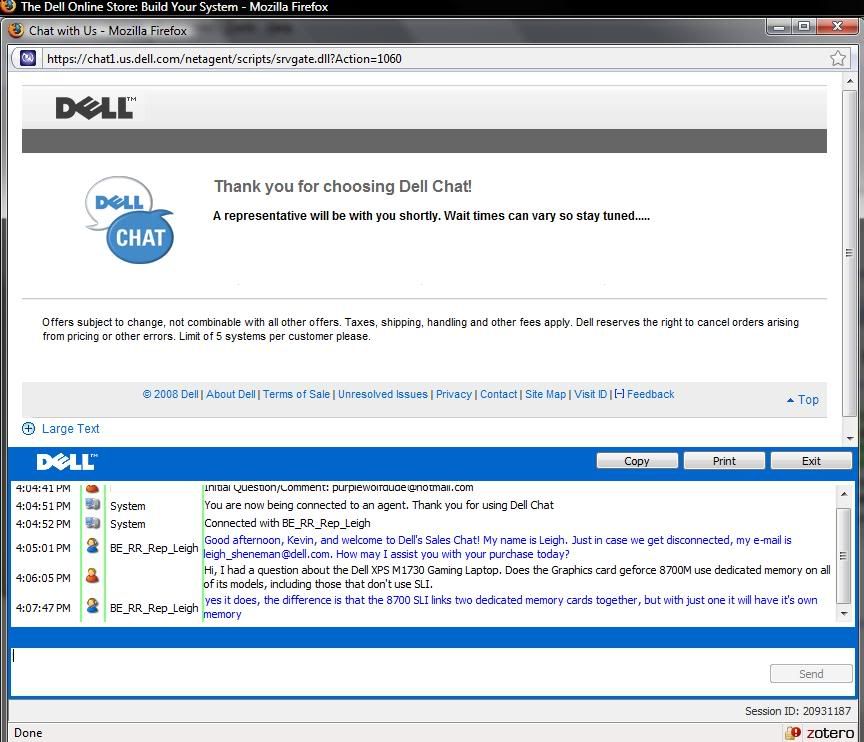The height and width of the screenshot is (742, 864).
Task: Exit the Dell chat session
Action: (811, 461)
